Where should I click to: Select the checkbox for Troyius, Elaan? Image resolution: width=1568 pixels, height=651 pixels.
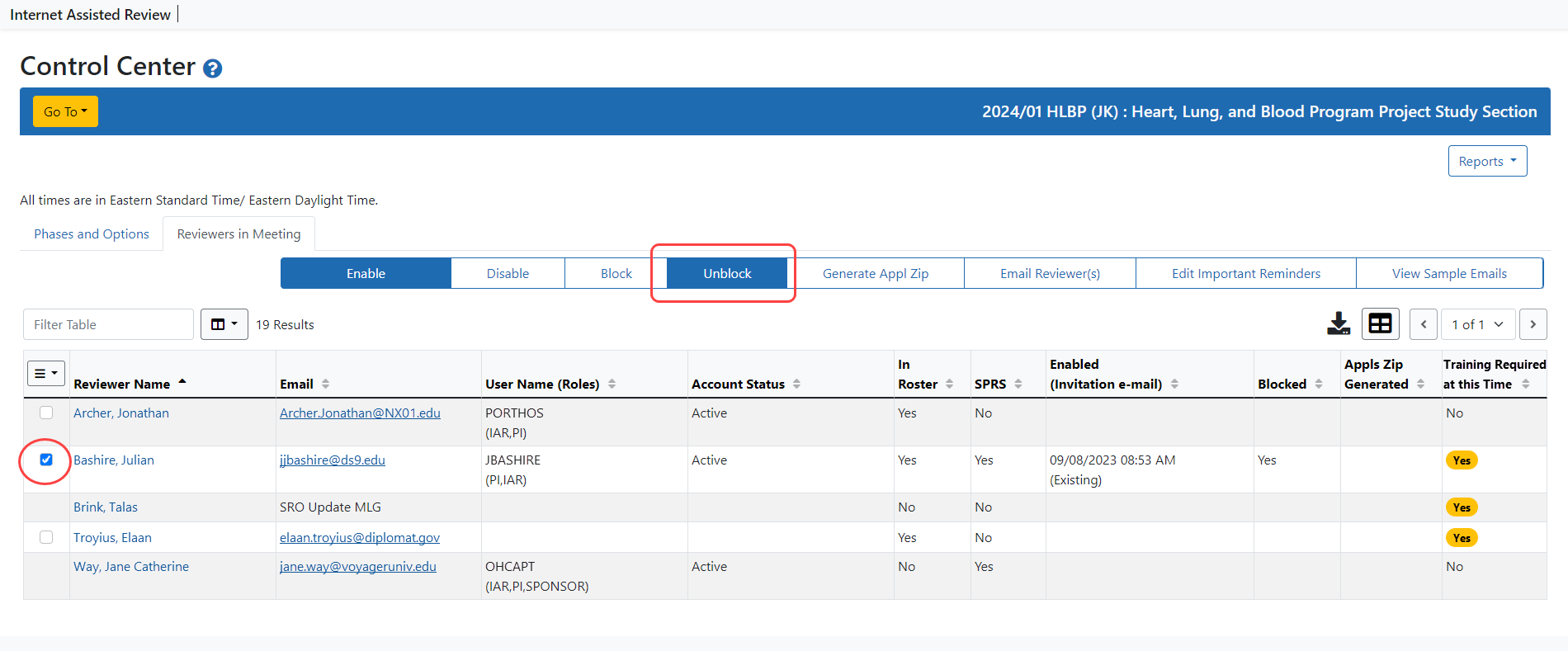coord(46,537)
